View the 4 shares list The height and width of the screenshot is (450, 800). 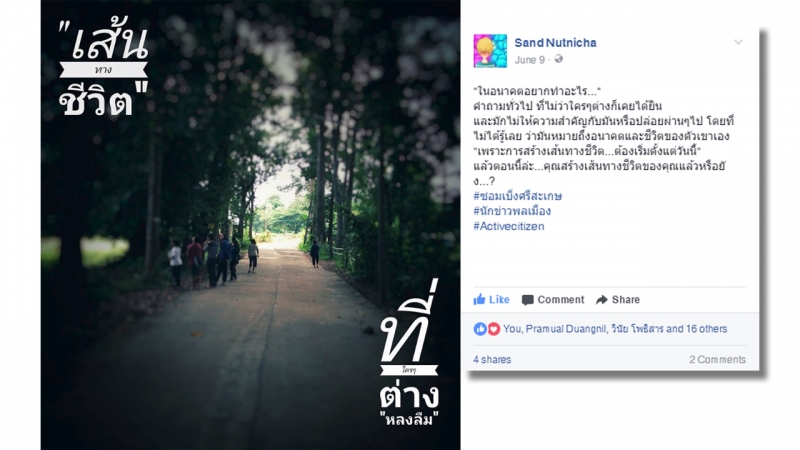click(492, 360)
